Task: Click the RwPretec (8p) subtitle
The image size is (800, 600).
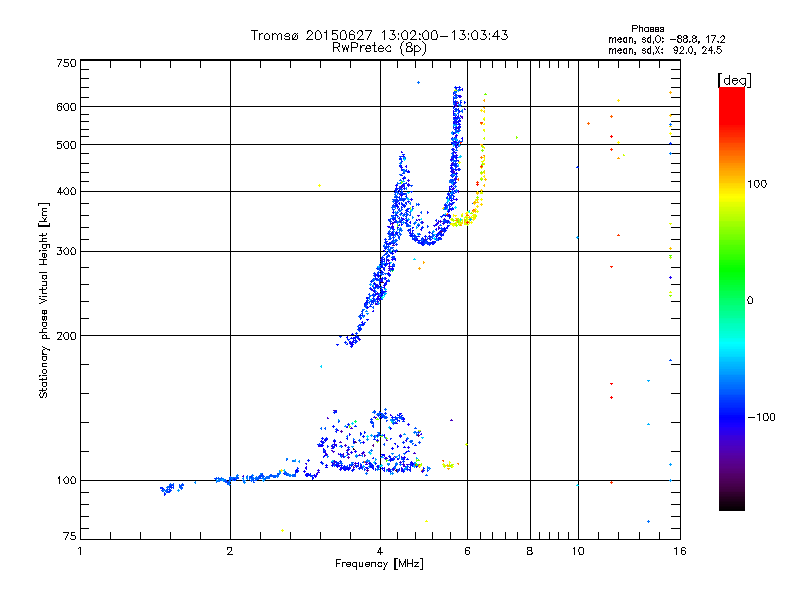Action: pyautogui.click(x=379, y=48)
